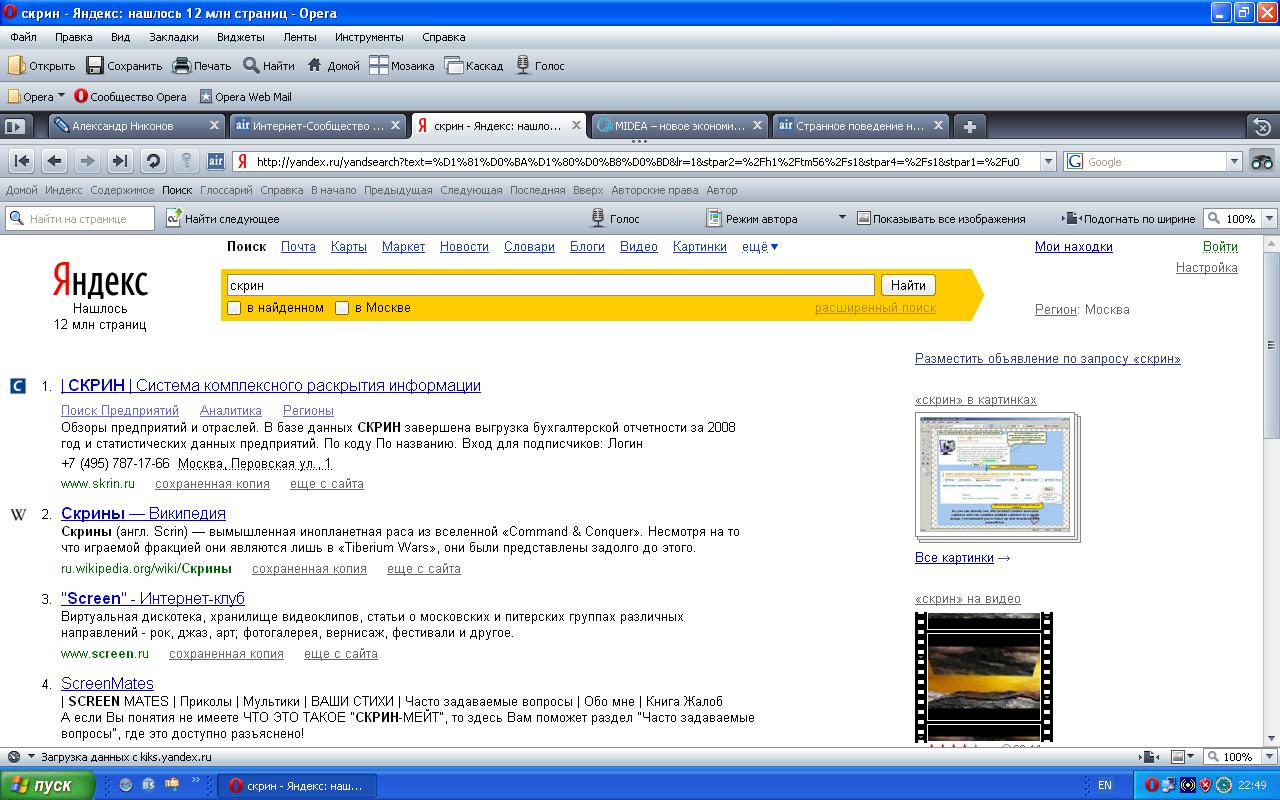Click the Голос microphone in the view bar
1280x800 pixels.
click(x=615, y=218)
